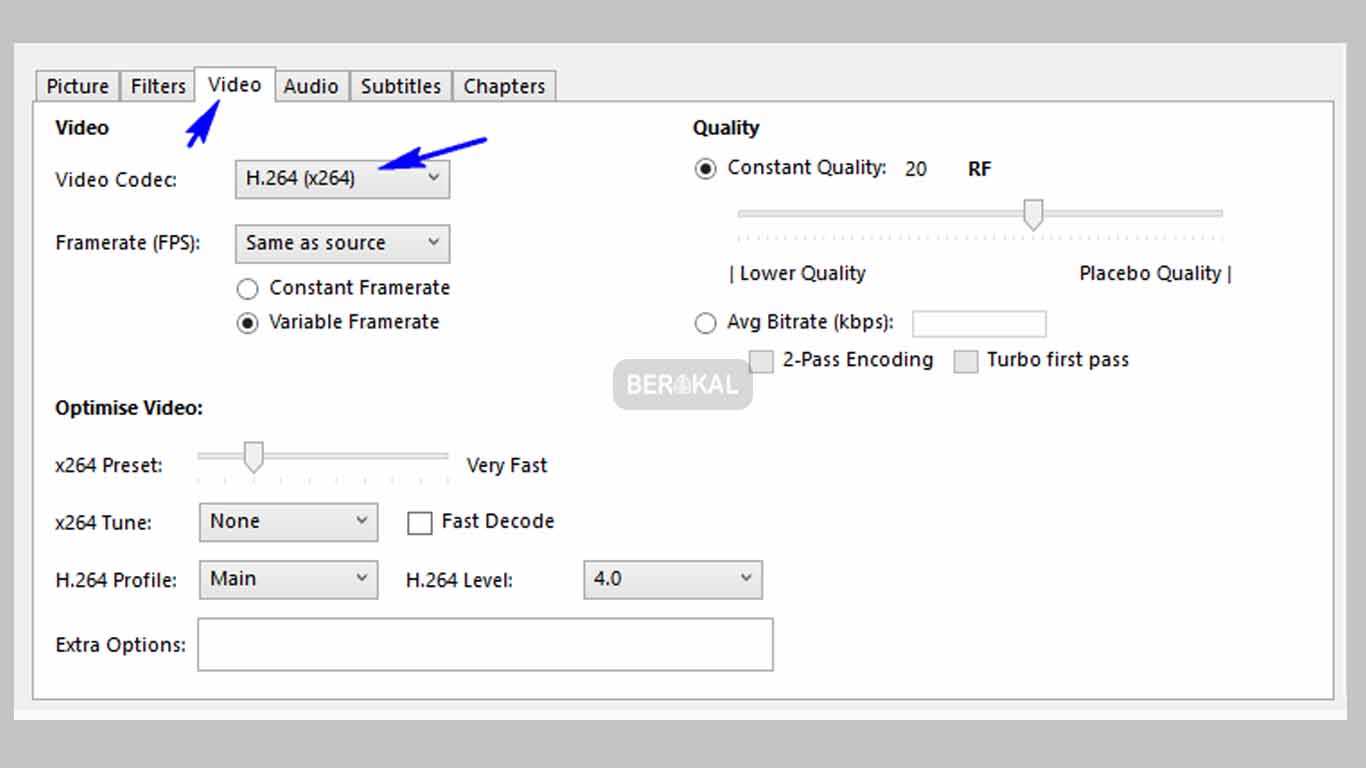The image size is (1366, 768).
Task: Switch to the Subtitles tab
Action: point(400,86)
